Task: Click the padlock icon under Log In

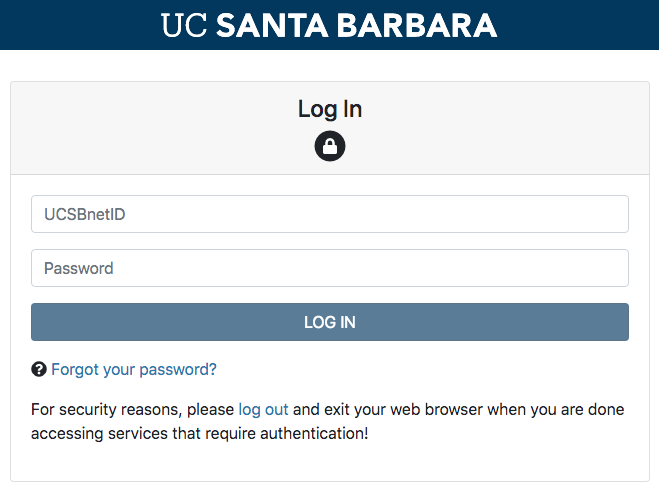Action: coord(330,147)
